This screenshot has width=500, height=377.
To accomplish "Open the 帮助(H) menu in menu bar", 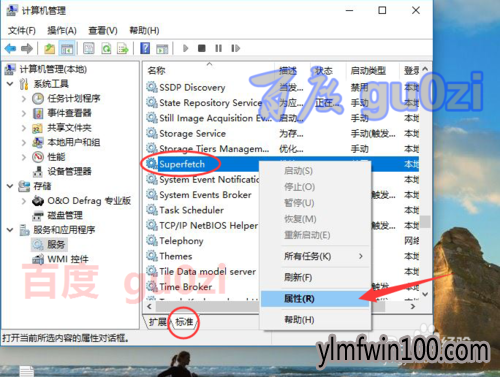I will [x=144, y=31].
